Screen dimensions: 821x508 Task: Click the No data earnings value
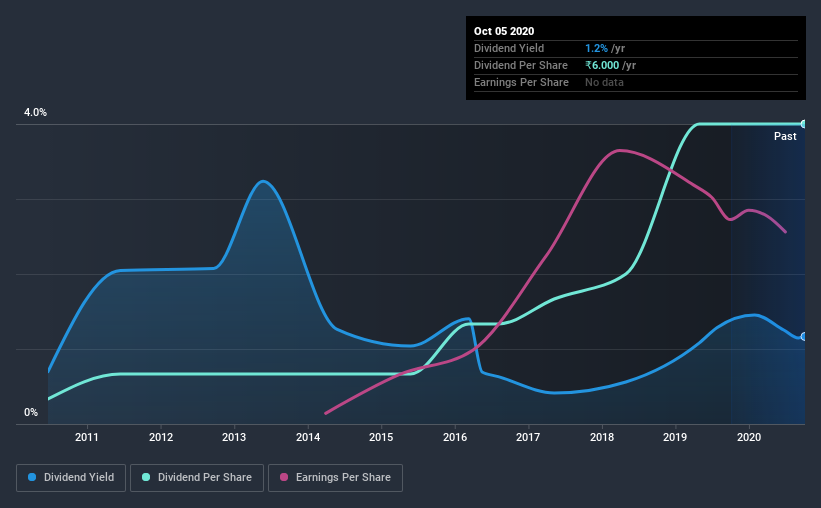(604, 82)
